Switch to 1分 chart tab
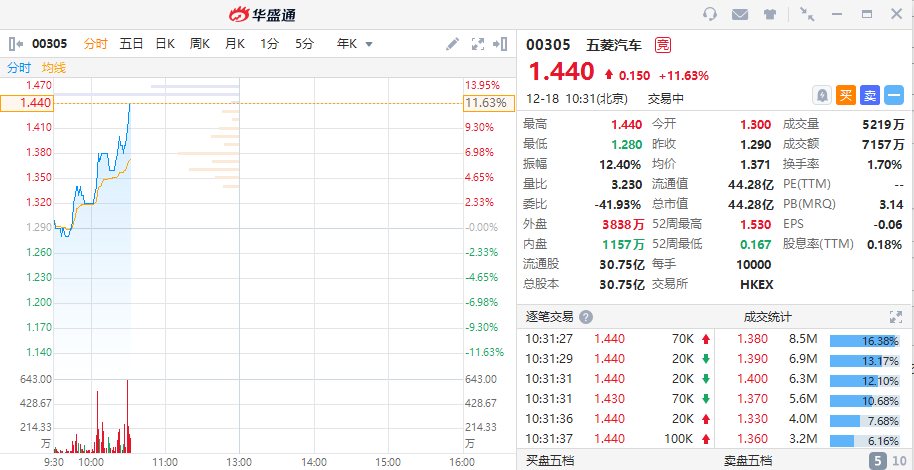 (269, 44)
